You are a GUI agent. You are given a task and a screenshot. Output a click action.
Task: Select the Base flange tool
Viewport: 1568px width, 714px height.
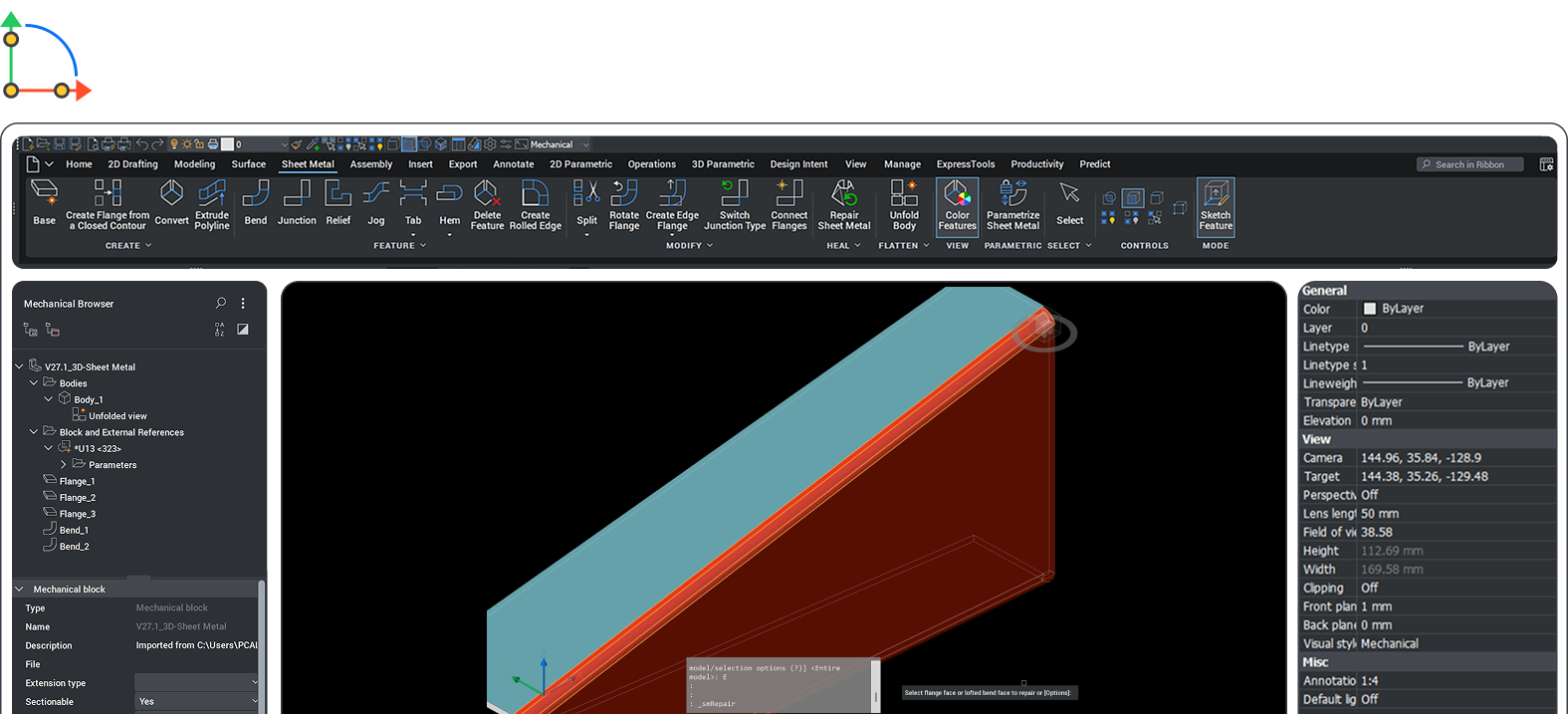(x=44, y=203)
